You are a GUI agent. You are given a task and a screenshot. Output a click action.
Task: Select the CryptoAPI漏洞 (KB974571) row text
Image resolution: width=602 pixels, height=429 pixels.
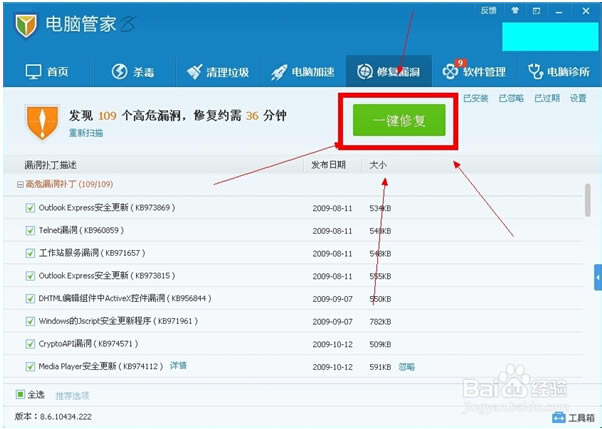pos(88,344)
